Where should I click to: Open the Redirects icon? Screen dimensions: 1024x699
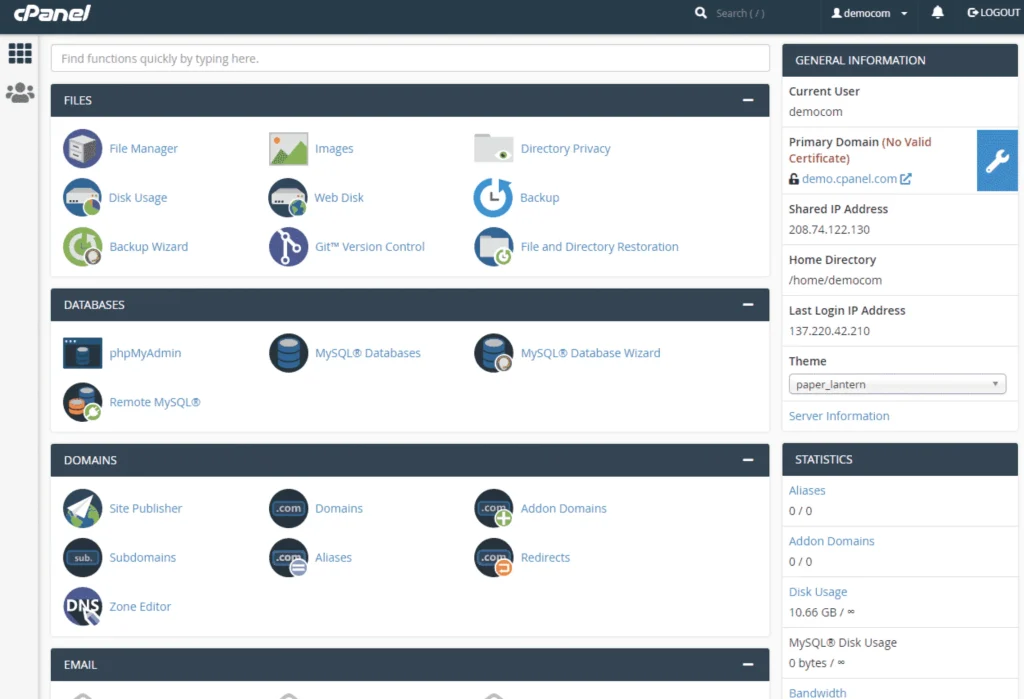493,557
